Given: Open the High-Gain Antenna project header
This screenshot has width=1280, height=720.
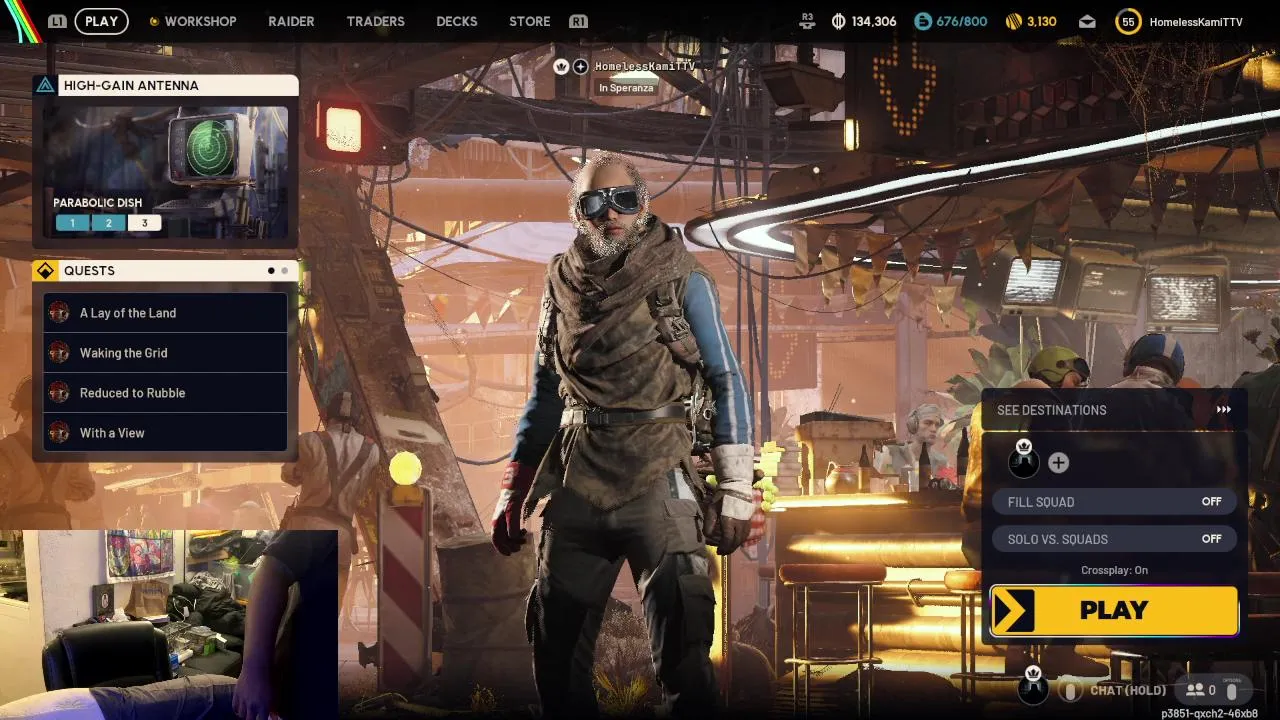Looking at the screenshot, I should [x=166, y=85].
